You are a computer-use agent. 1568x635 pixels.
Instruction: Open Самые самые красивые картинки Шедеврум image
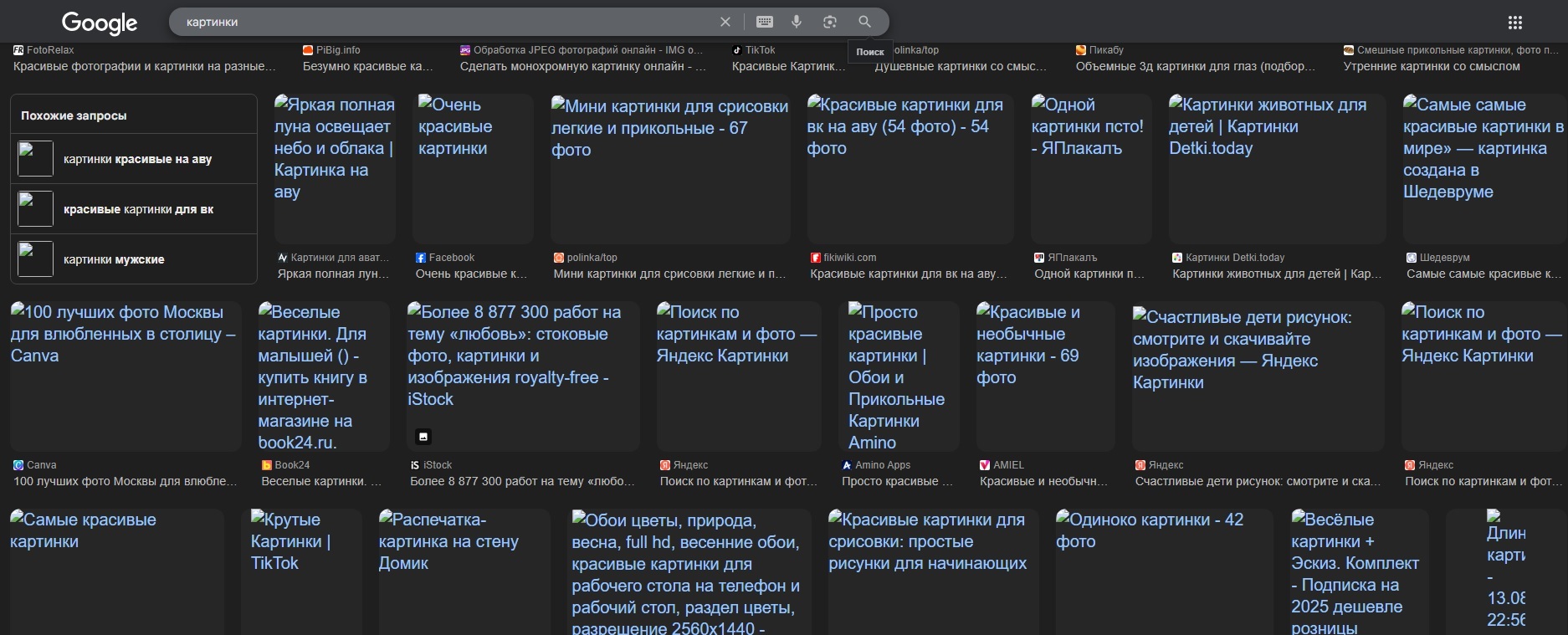pos(1485,169)
